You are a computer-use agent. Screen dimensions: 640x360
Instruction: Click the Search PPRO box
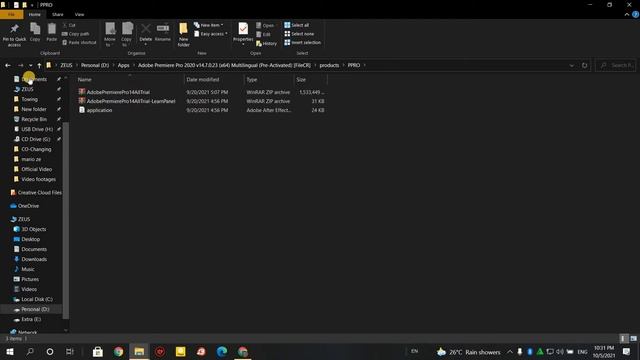[x=616, y=65]
